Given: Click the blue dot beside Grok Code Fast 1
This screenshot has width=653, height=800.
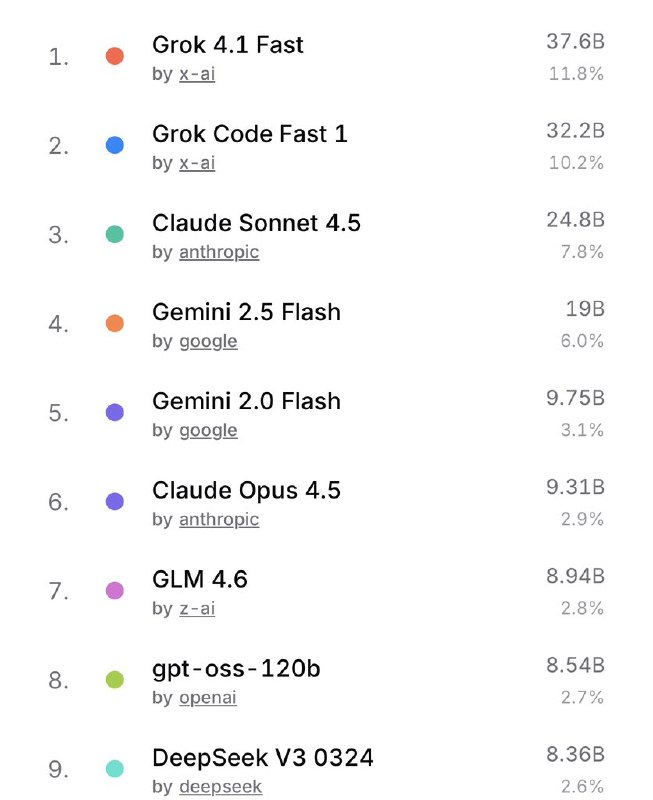Looking at the screenshot, I should click(x=115, y=145).
